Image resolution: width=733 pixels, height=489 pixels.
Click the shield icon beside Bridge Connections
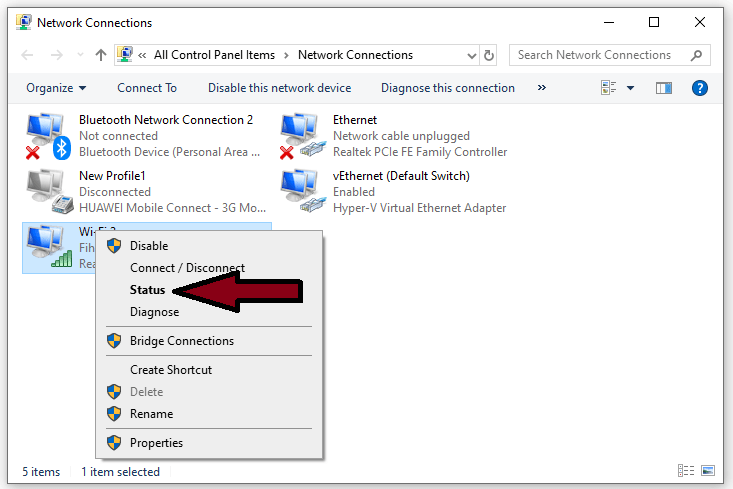(x=114, y=341)
